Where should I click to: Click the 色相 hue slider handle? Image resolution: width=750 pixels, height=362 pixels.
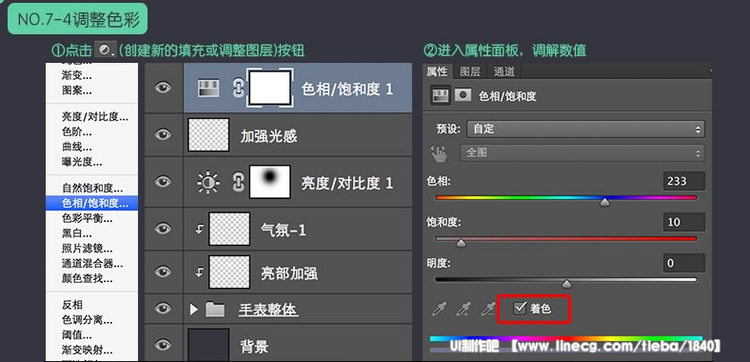click(605, 202)
